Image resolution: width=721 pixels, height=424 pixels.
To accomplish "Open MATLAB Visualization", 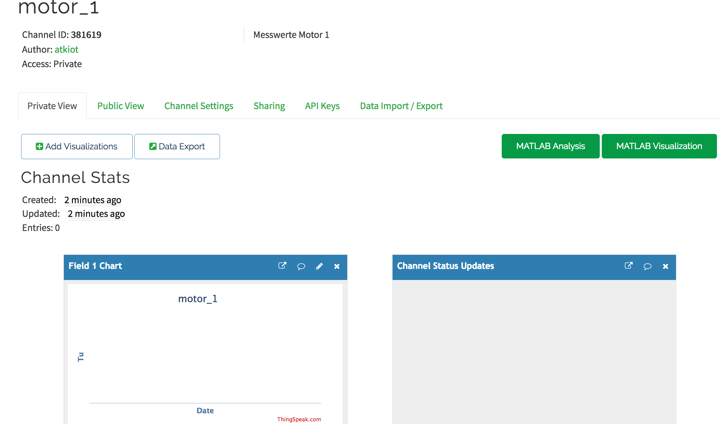I will click(659, 147).
